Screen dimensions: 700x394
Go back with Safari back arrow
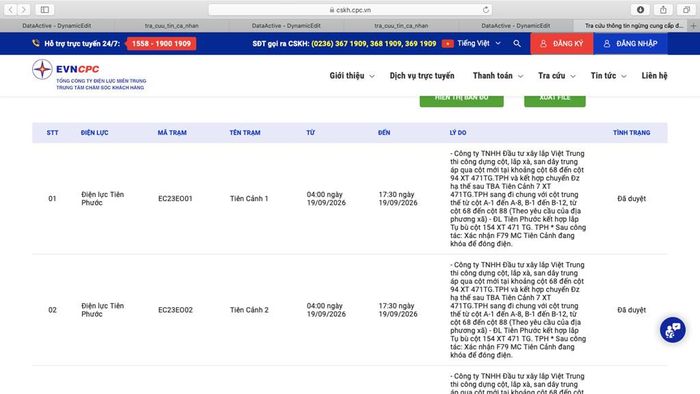coord(11,9)
